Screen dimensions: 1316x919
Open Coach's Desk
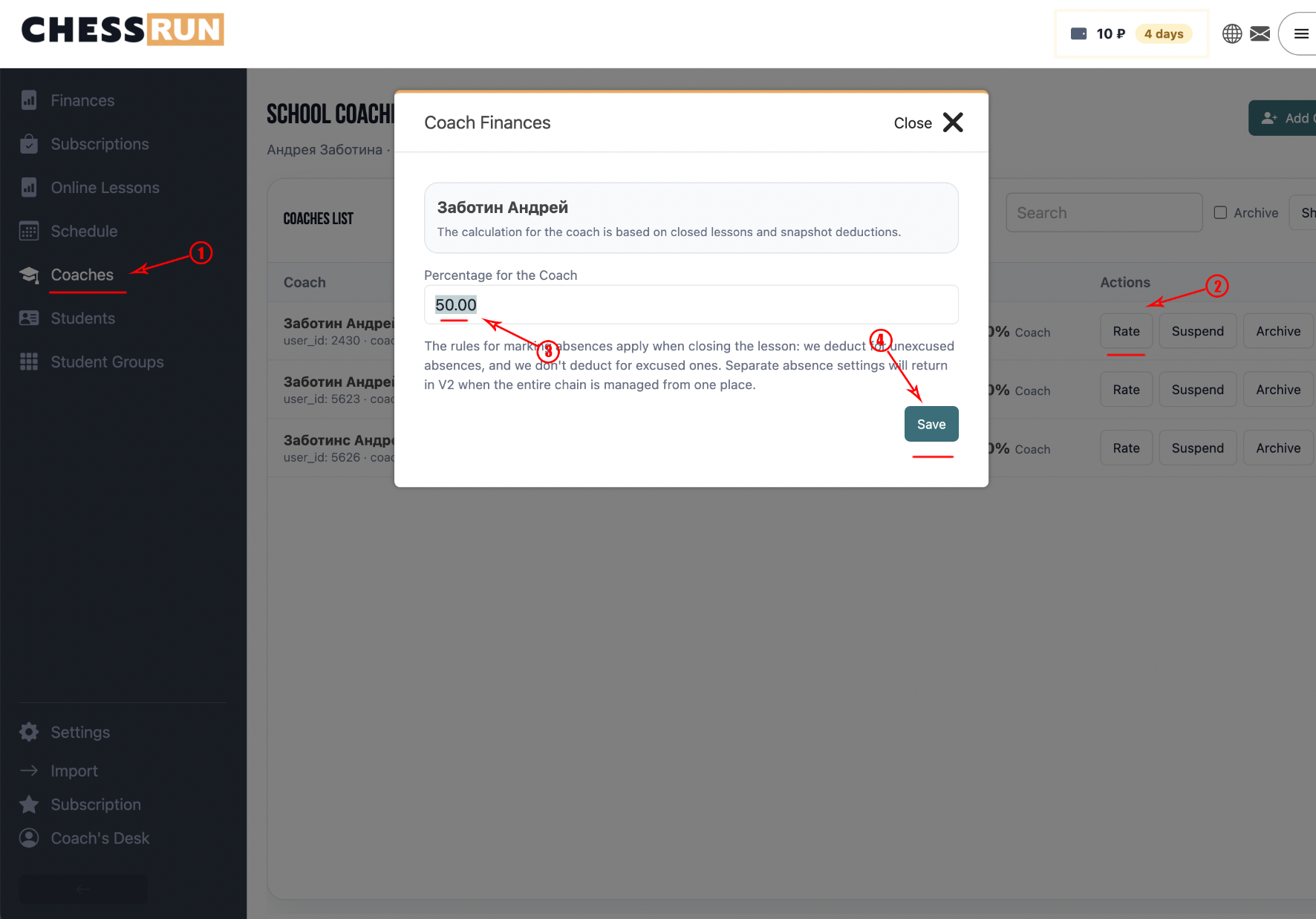tap(100, 838)
